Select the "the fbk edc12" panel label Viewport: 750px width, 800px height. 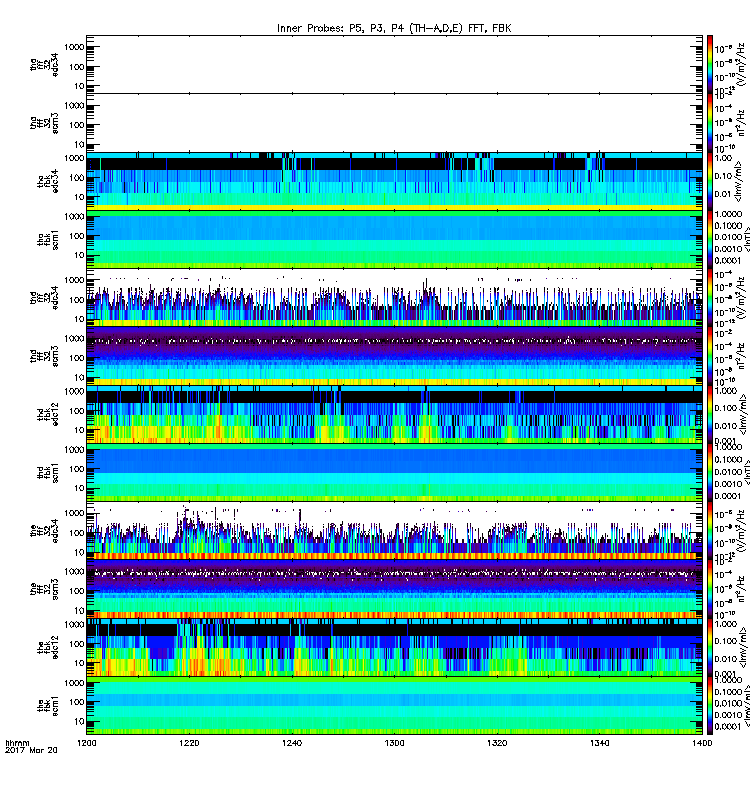coord(48,647)
